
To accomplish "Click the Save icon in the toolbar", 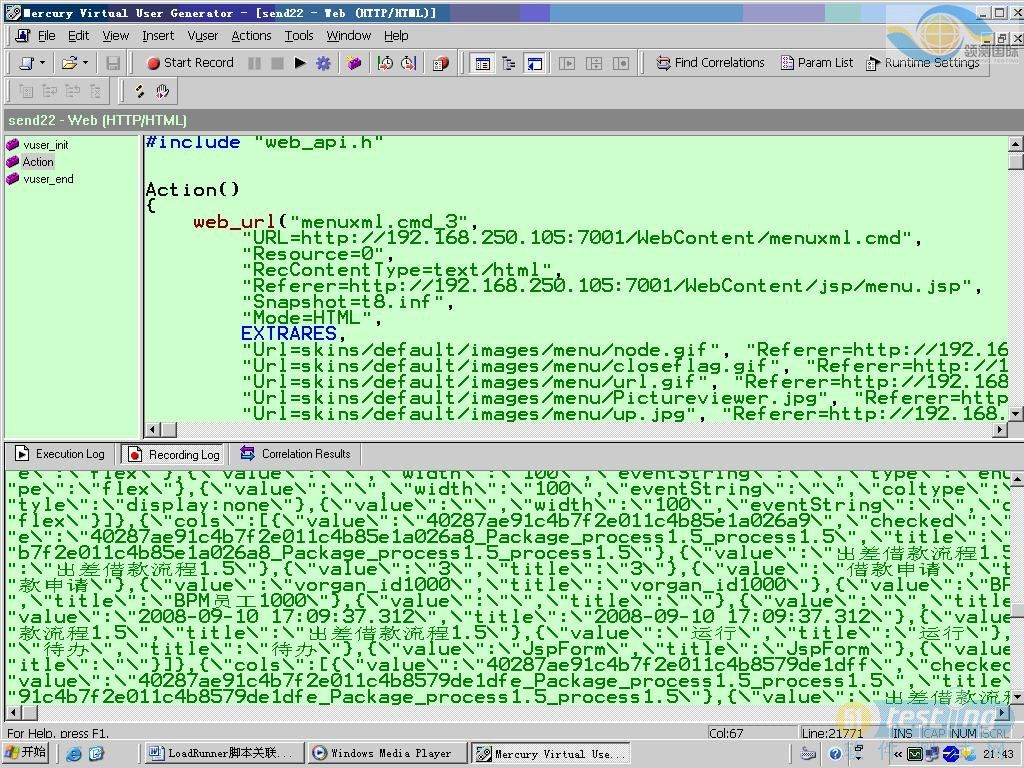I will pos(113,63).
